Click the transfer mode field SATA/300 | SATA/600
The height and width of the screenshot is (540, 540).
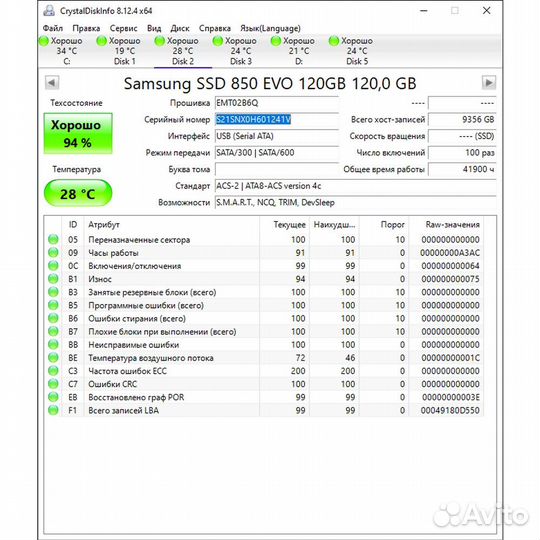[x=277, y=153]
